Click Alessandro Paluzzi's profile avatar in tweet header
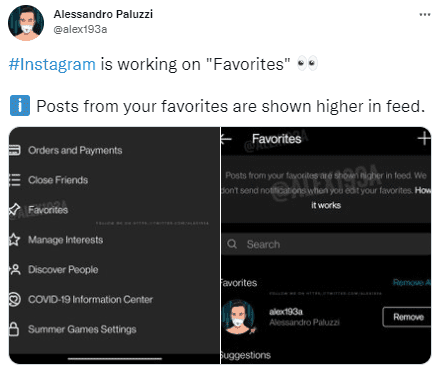 coord(26,23)
